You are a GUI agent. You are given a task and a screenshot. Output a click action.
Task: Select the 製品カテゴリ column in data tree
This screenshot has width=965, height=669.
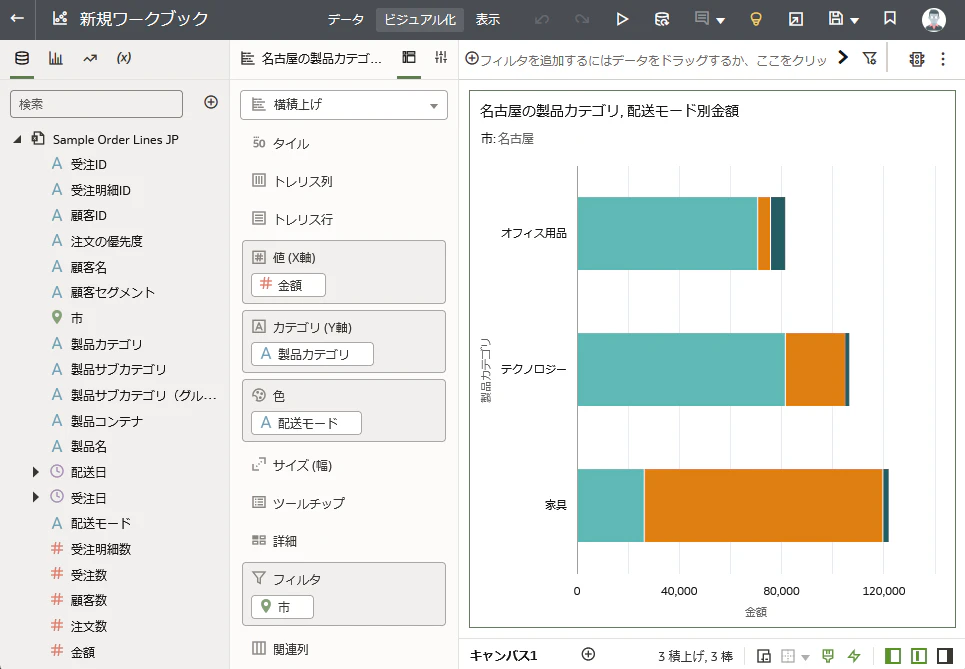coord(106,344)
